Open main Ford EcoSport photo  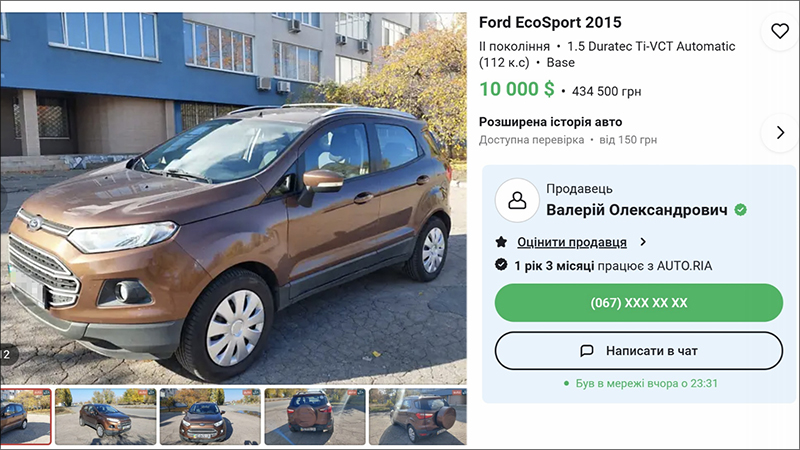(233, 198)
